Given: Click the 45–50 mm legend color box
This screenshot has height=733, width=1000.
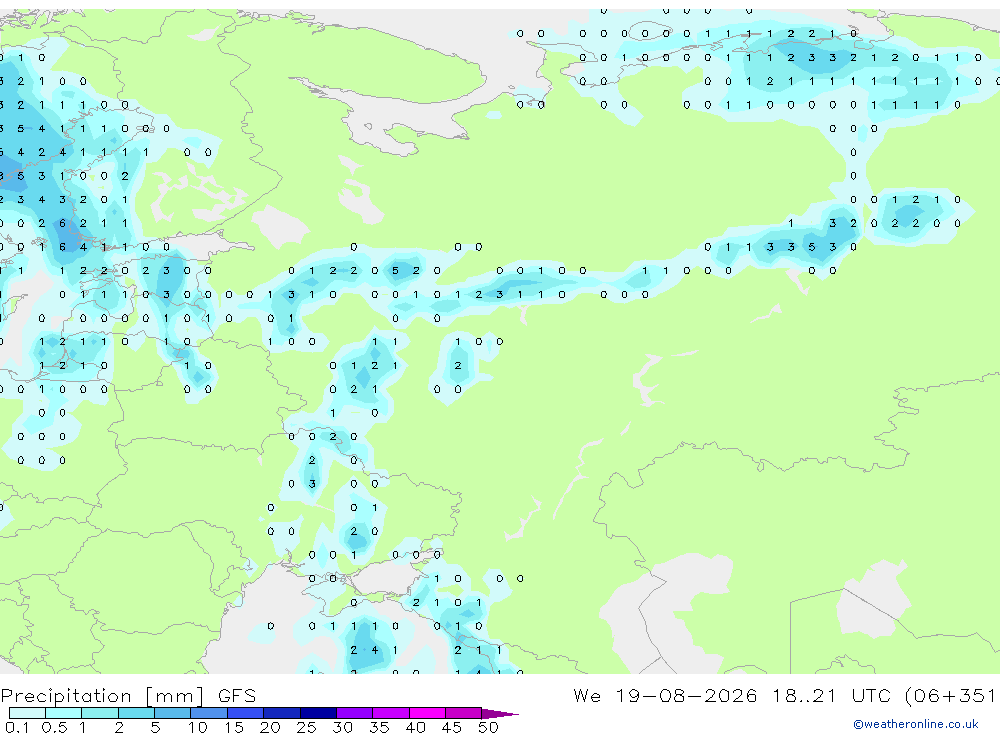Looking at the screenshot, I should point(464,713).
